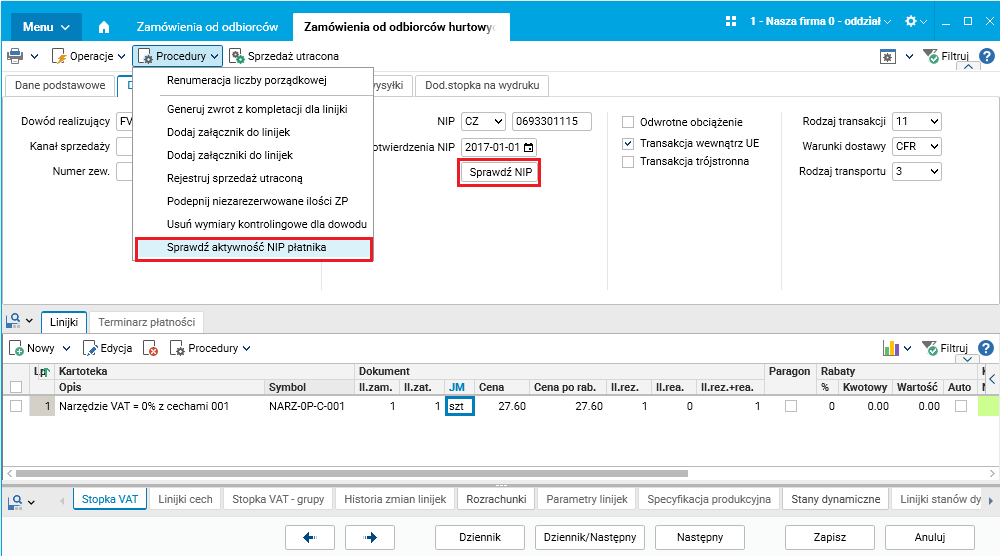Open the Sprzedaż utracona tool
This screenshot has height=556, width=1000.
[284, 57]
